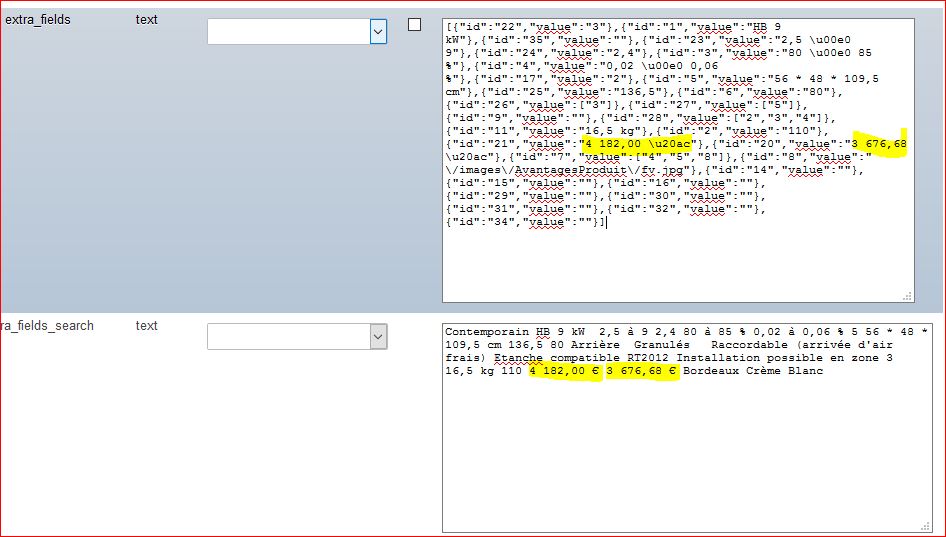Click inside the extra_fields_search textarea

pos(687,428)
